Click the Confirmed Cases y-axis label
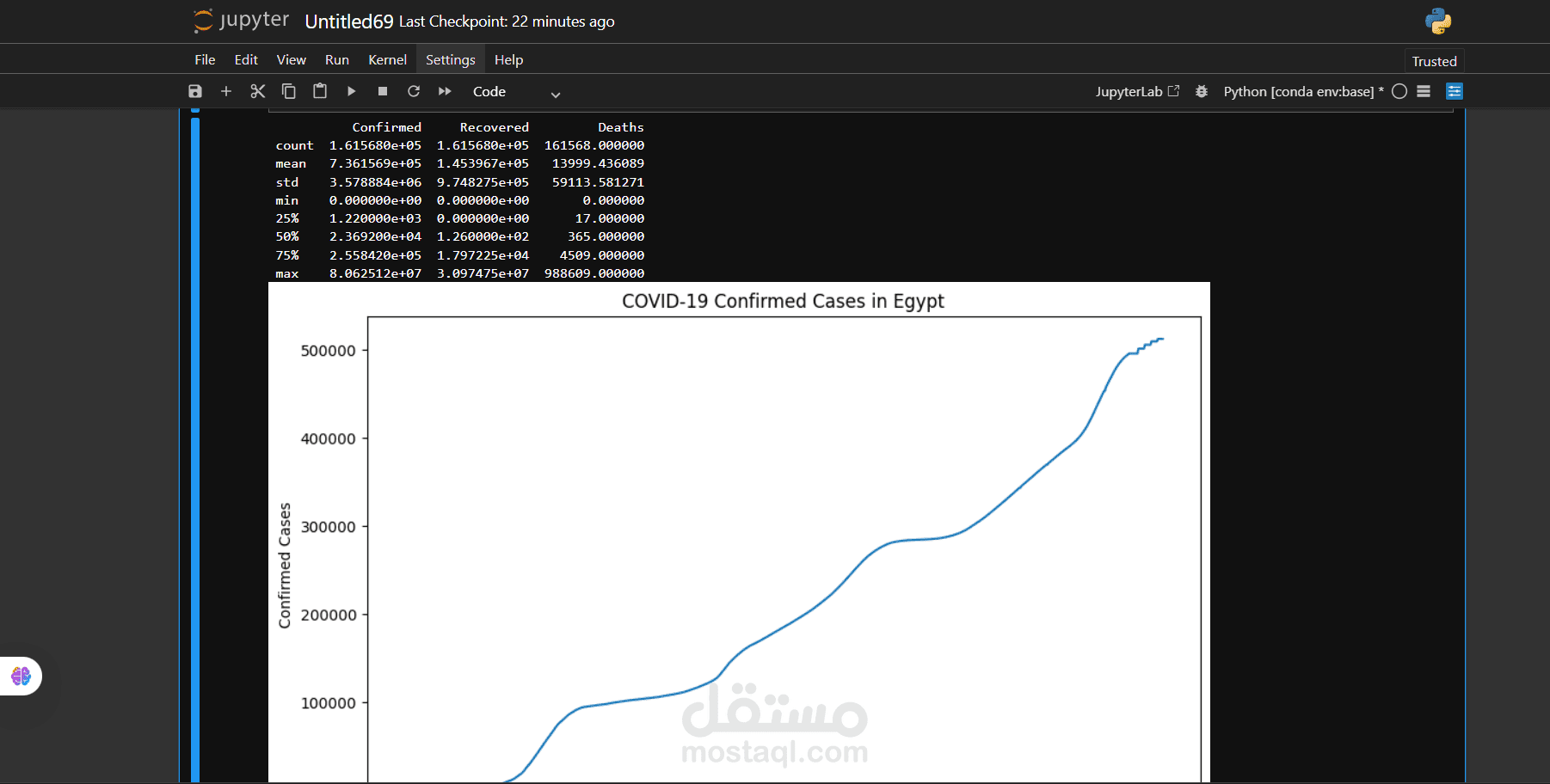The width and height of the screenshot is (1550, 784). point(285,566)
